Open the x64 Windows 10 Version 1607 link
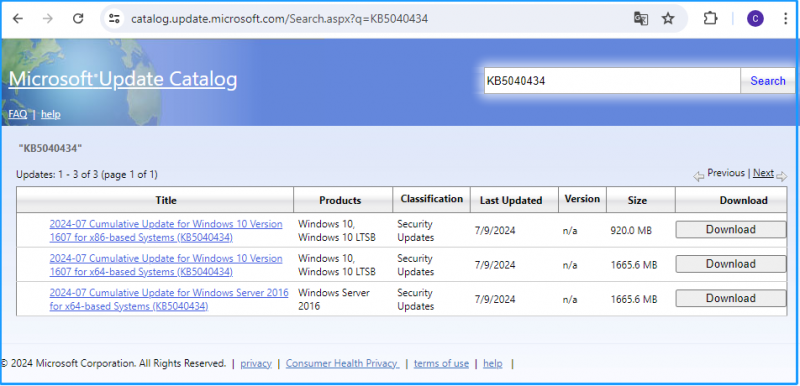 166,265
